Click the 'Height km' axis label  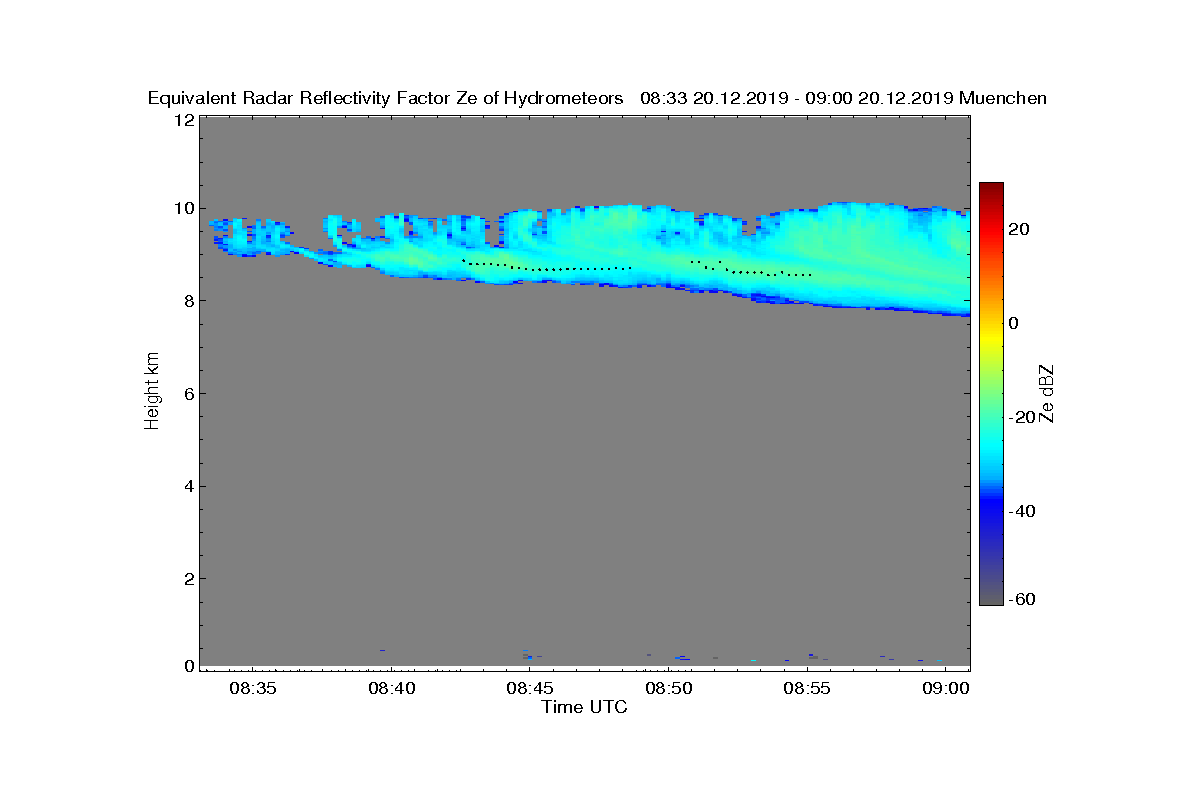tap(152, 392)
